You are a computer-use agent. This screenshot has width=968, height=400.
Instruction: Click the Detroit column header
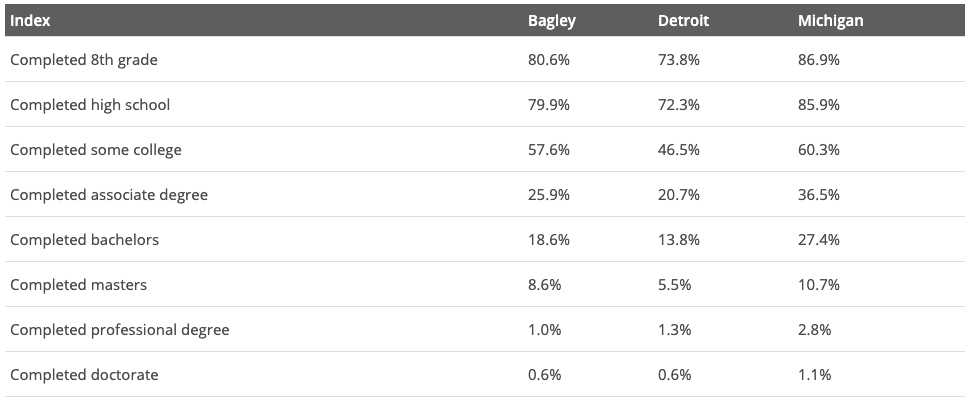pyautogui.click(x=683, y=20)
